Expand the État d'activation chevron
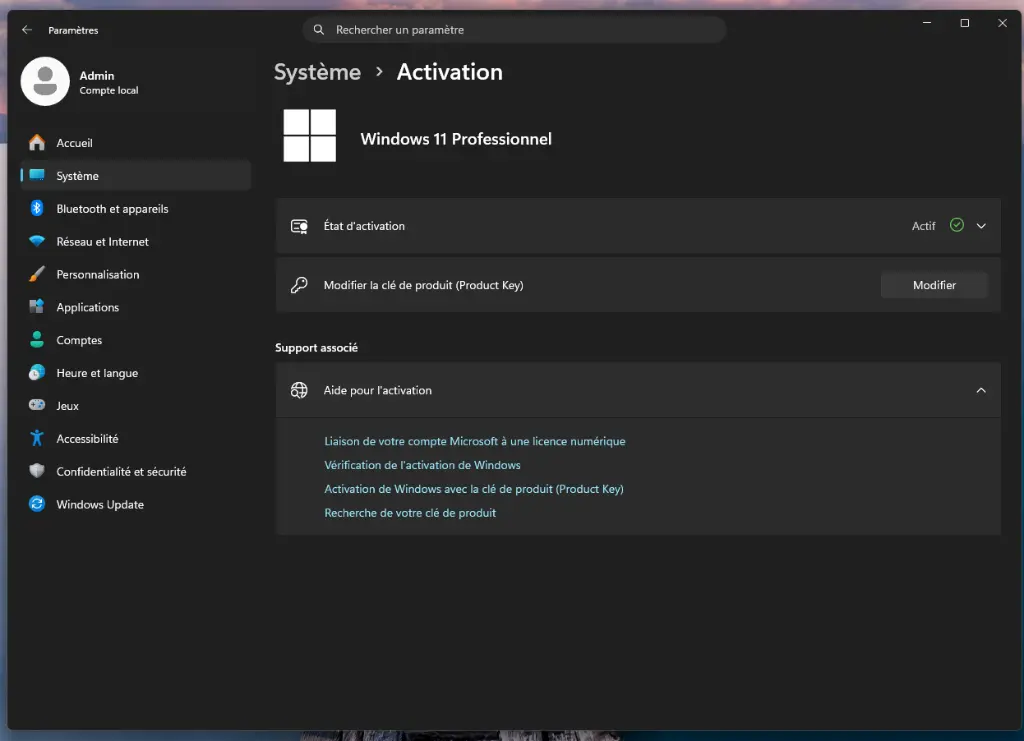The height and width of the screenshot is (741, 1024). pos(981,226)
